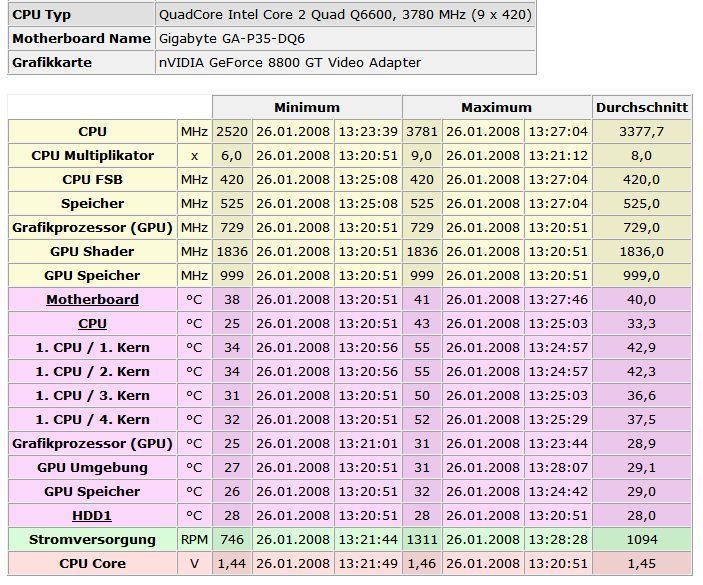
Task: Select the CPU FSB average value 420,0
Action: (642, 180)
